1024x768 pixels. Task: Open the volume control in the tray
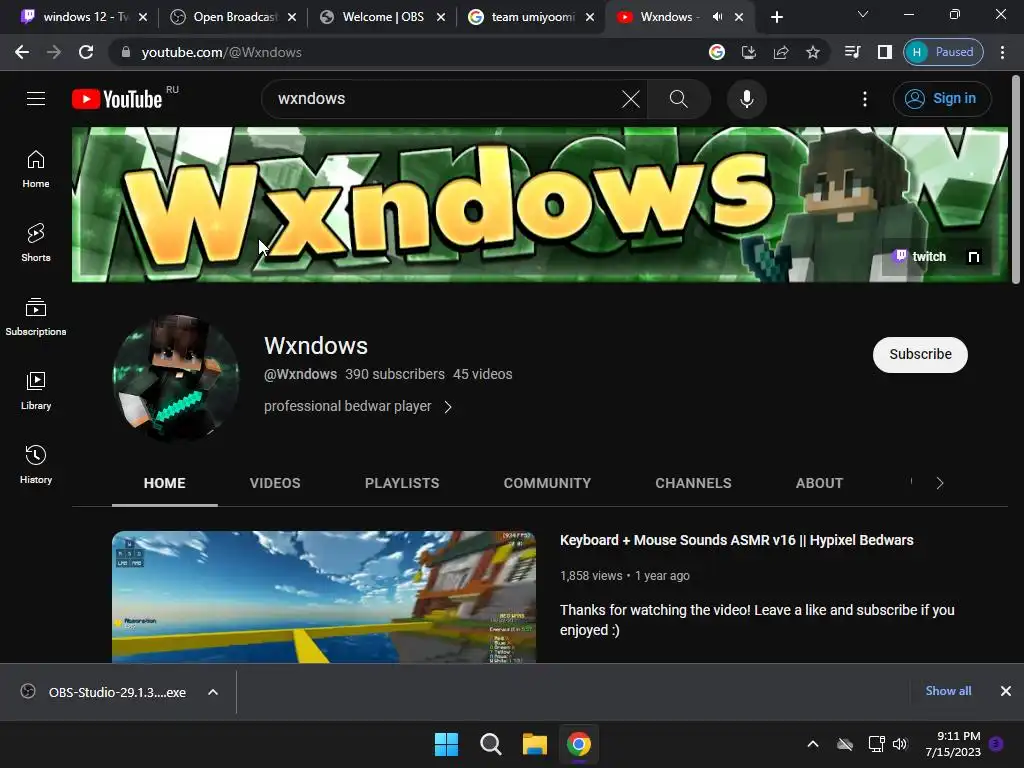coord(900,744)
